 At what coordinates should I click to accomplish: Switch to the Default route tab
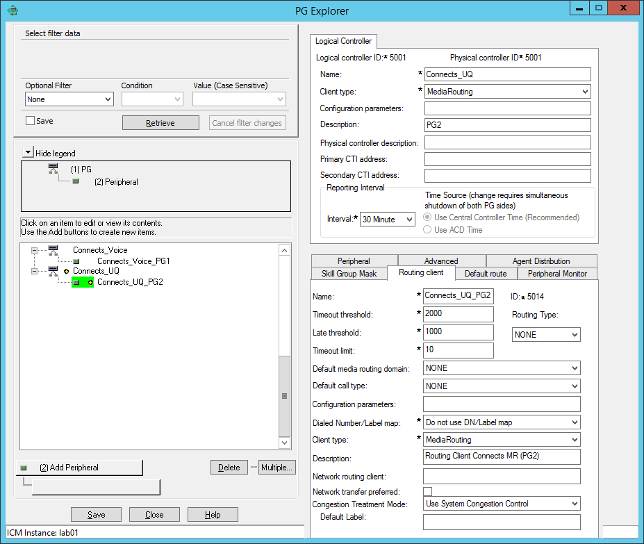pyautogui.click(x=486, y=273)
